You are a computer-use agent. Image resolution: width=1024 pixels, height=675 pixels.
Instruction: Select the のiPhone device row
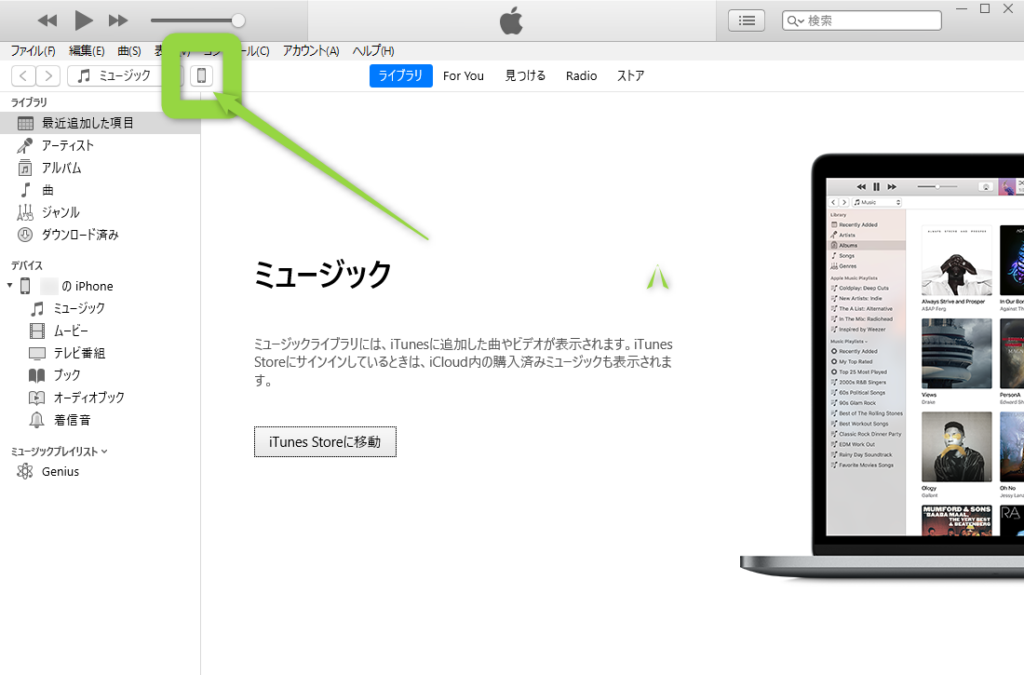pos(100,286)
